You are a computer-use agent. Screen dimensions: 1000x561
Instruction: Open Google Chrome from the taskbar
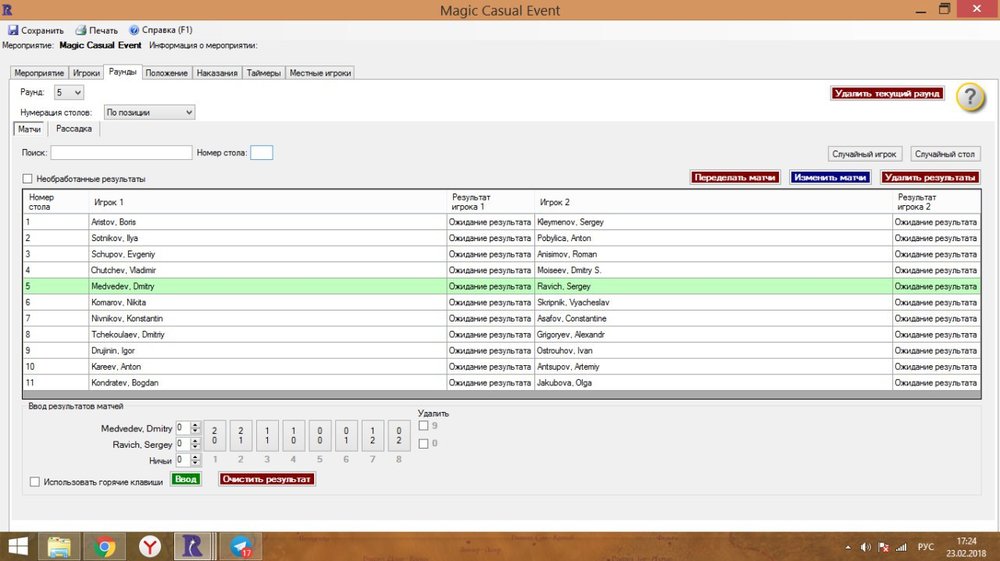pyautogui.click(x=103, y=546)
